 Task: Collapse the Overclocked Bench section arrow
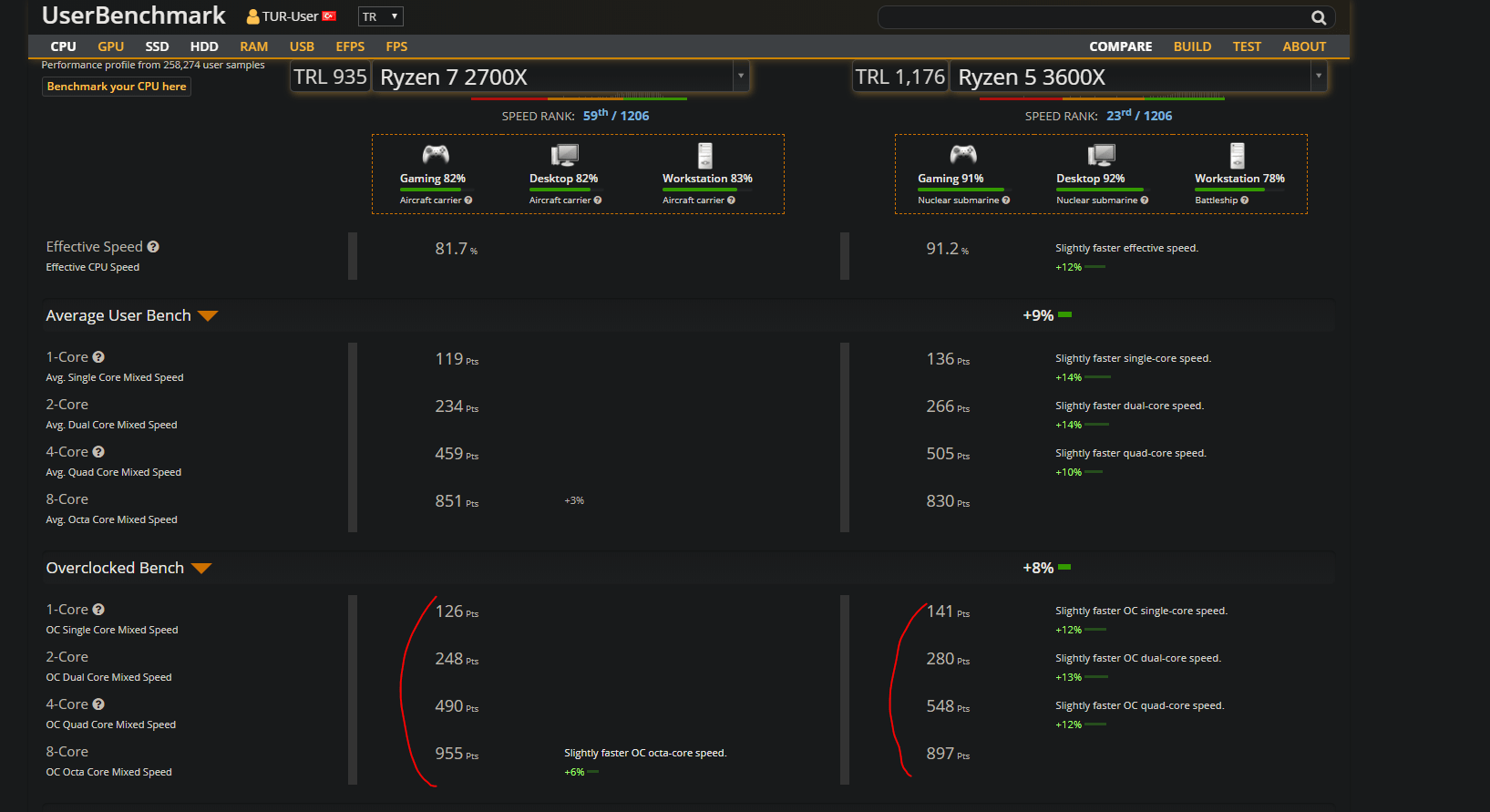click(201, 569)
